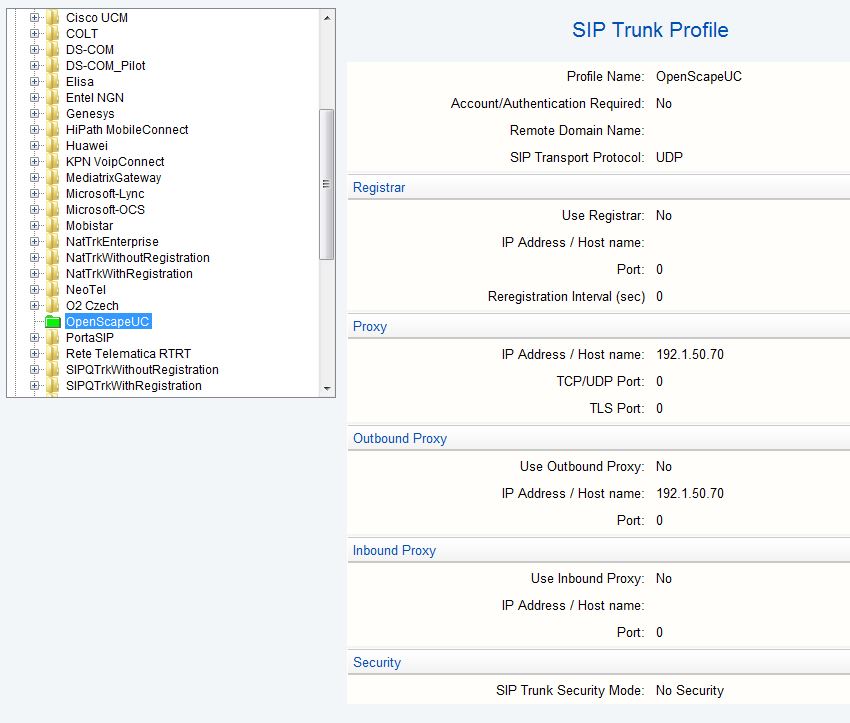Click the Account/Authentication Required No value
The image size is (850, 723).
coord(664,104)
